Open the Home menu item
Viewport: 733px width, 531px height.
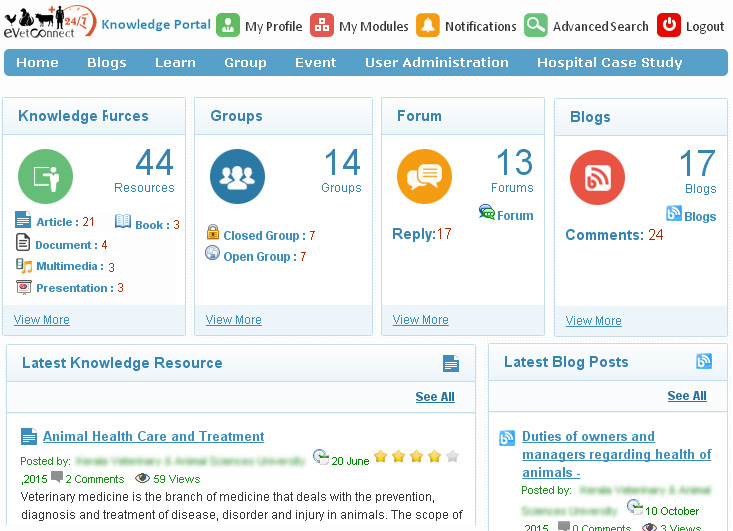click(x=37, y=63)
